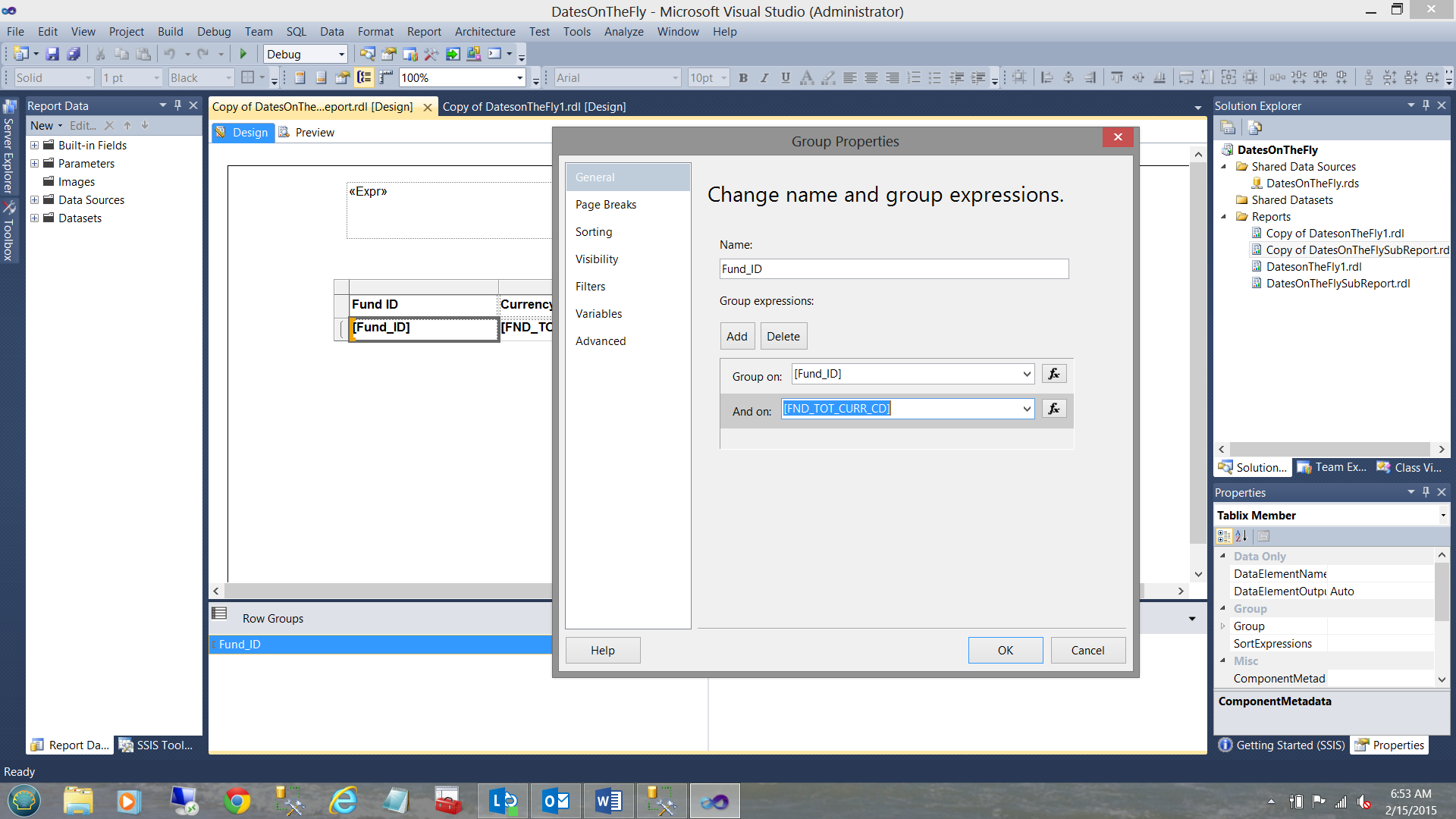Image resolution: width=1456 pixels, height=819 pixels.
Task: Click Categorized view icon in Properties
Action: click(1223, 536)
